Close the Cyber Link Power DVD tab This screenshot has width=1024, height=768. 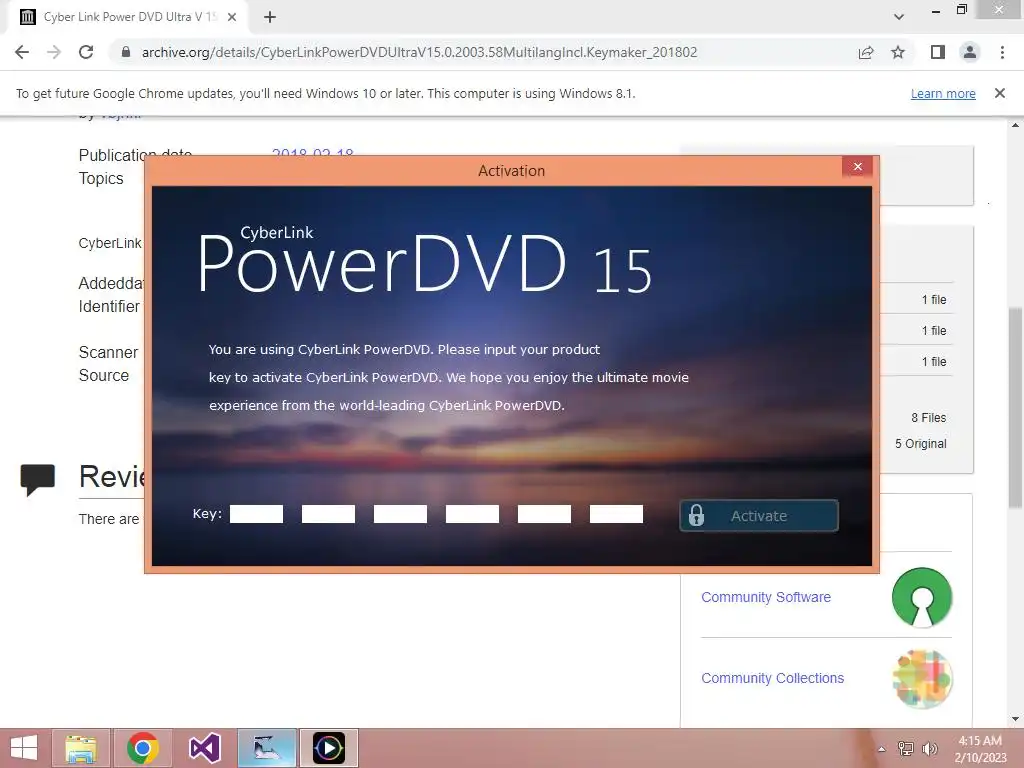pyautogui.click(x=232, y=18)
